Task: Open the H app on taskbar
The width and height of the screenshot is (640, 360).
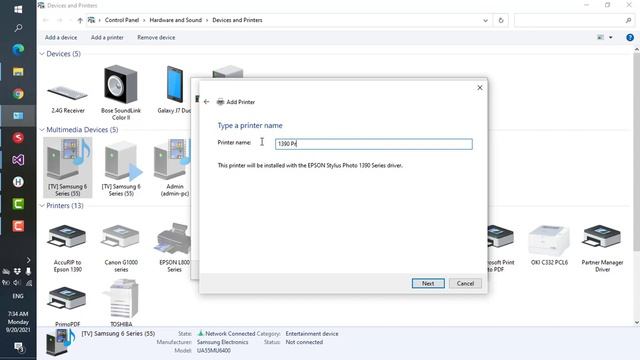Action: 18,182
